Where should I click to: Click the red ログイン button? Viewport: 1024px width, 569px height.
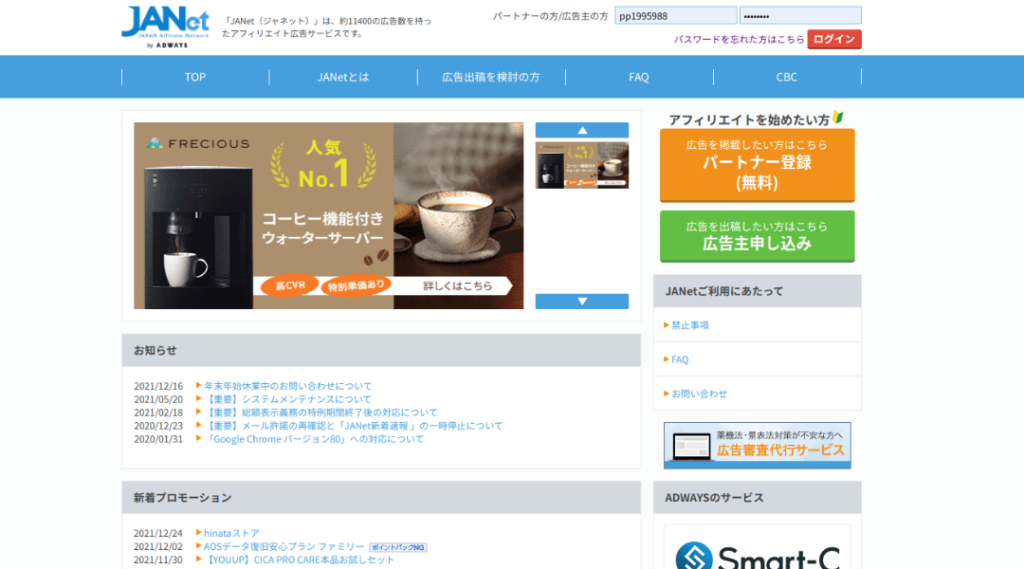834,39
